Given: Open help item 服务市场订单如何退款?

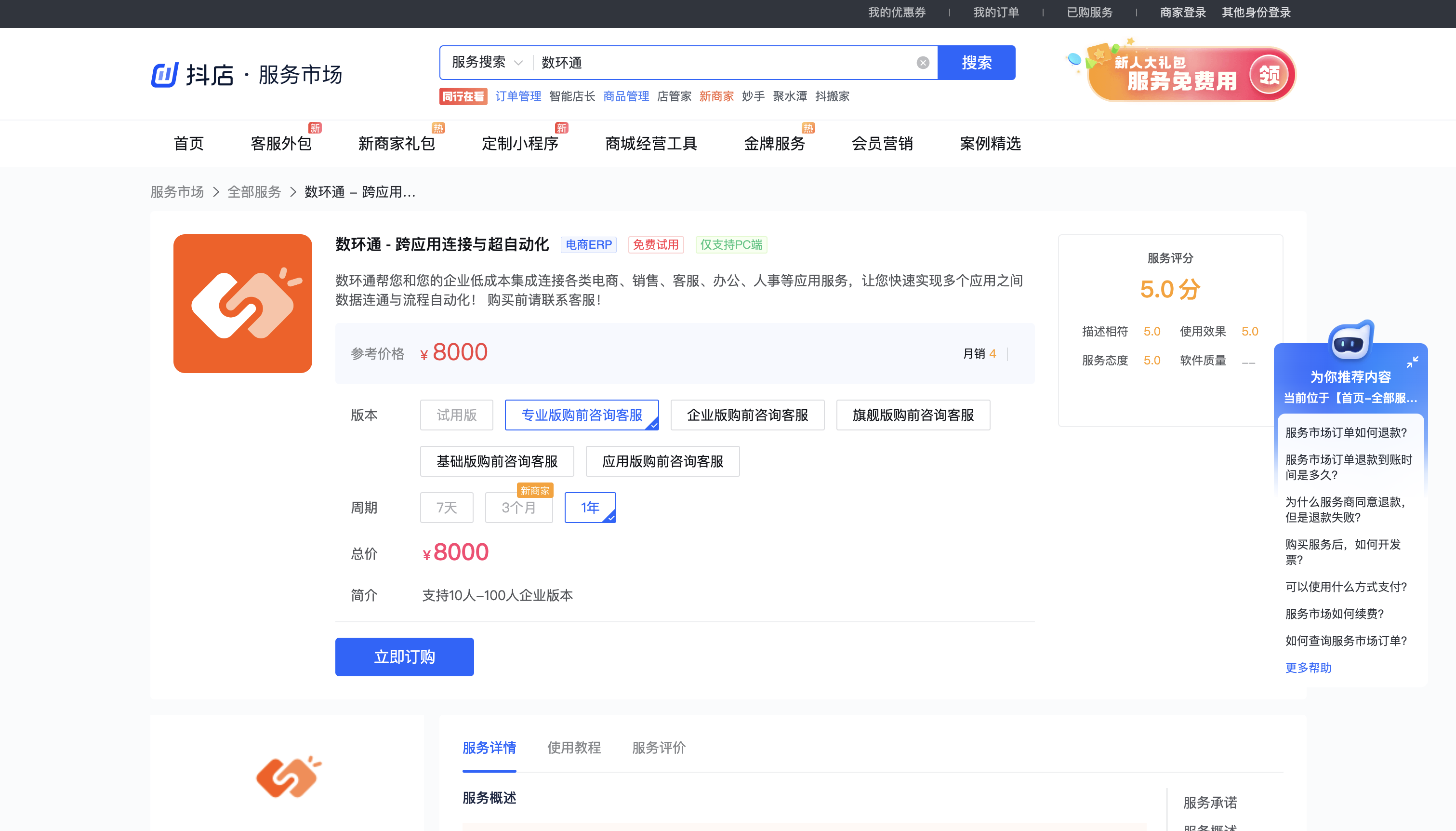Looking at the screenshot, I should pyautogui.click(x=1346, y=433).
